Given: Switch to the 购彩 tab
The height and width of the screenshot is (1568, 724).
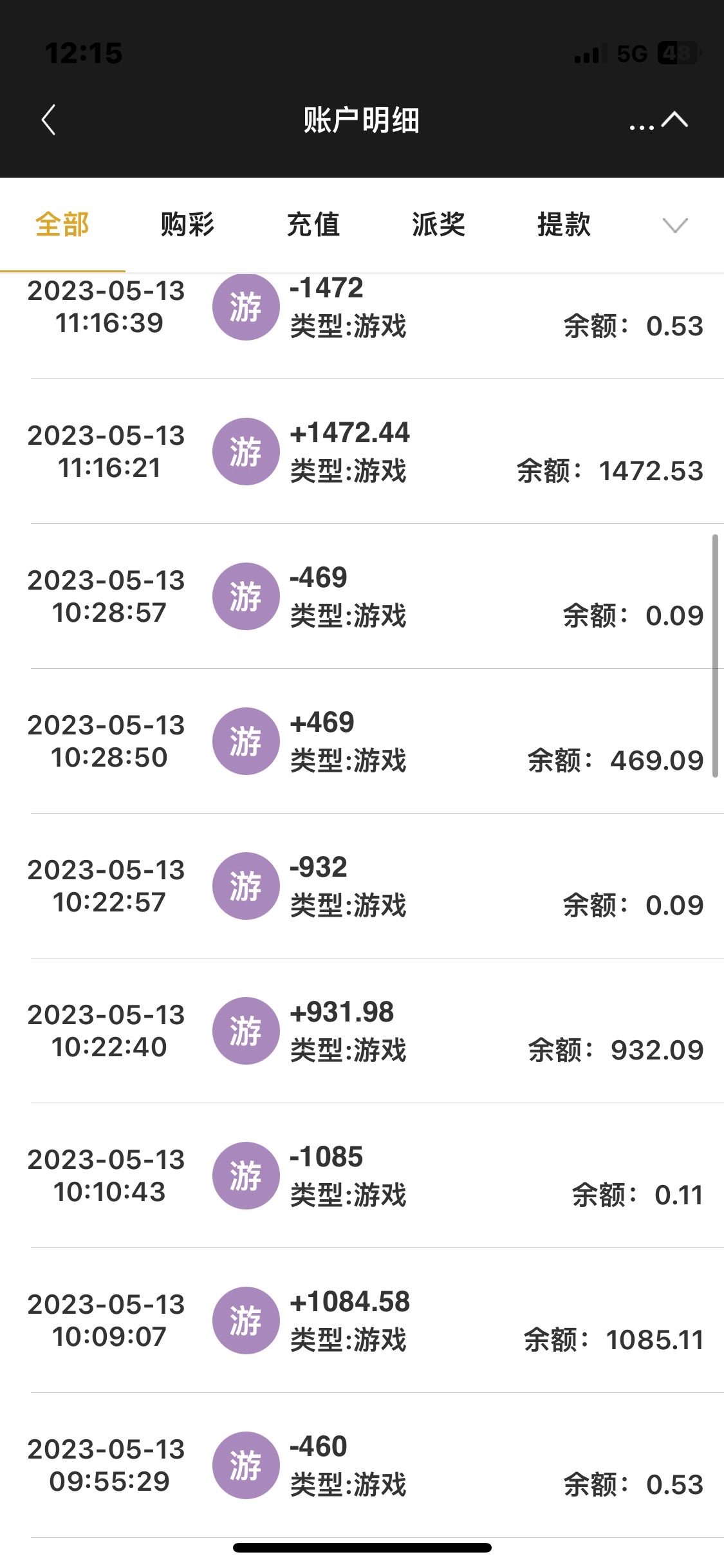Looking at the screenshot, I should coord(187,225).
